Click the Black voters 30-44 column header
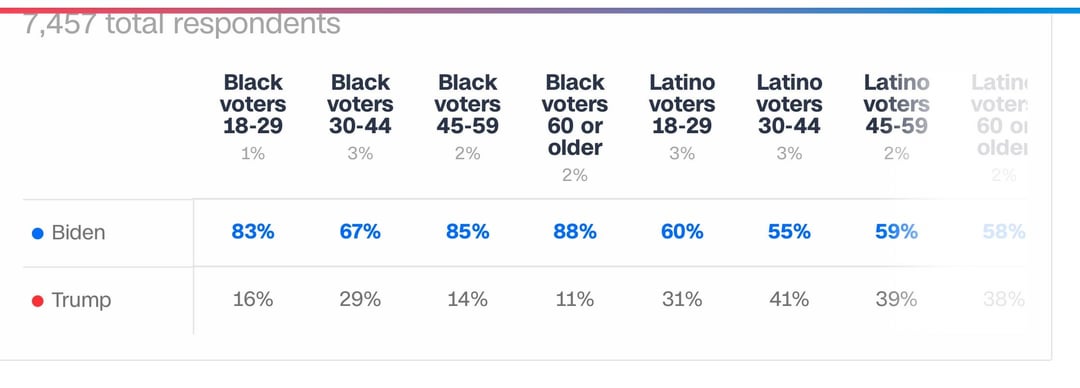The width and height of the screenshot is (1080, 388). point(360,104)
